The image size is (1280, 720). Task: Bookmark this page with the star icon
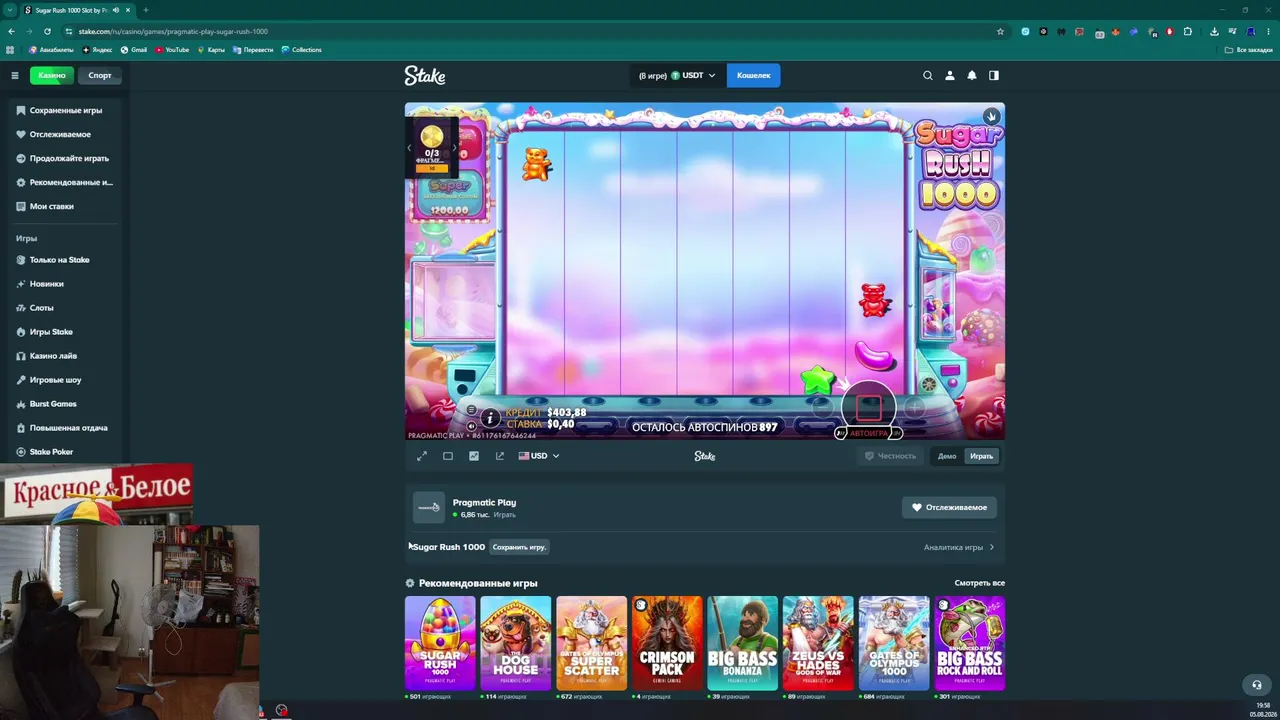pyautogui.click(x=1000, y=31)
